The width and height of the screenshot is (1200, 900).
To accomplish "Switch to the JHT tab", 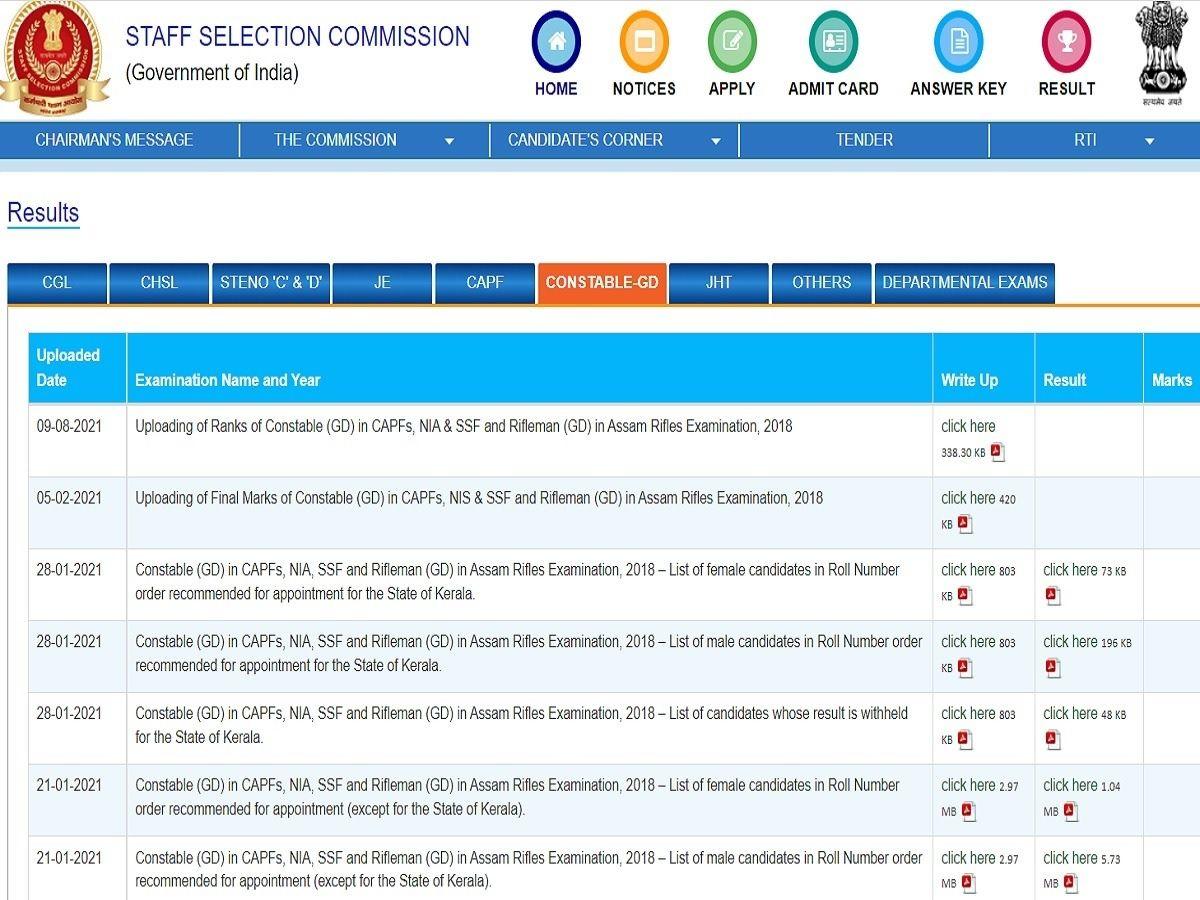I will (x=719, y=283).
